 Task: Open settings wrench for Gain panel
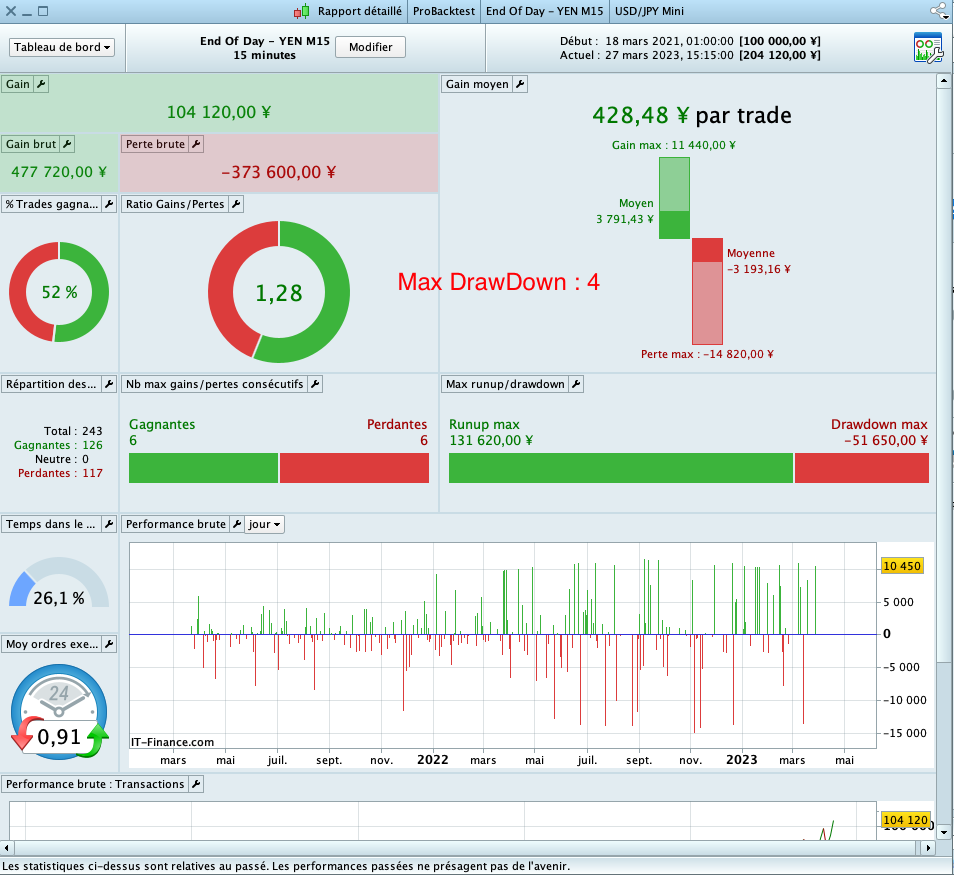pyautogui.click(x=41, y=85)
